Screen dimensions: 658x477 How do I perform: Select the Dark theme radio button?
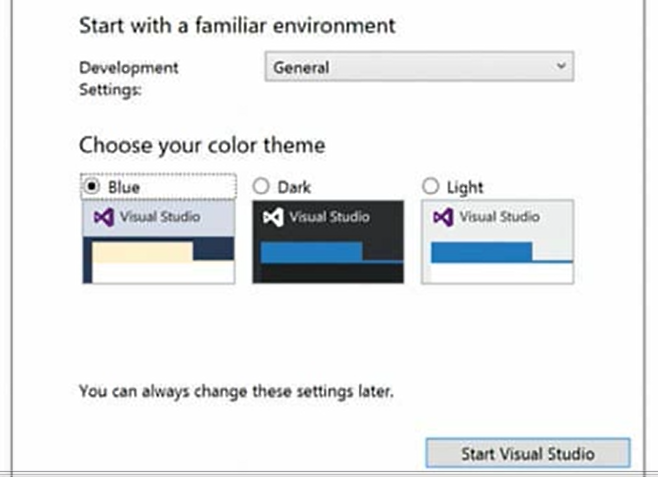coord(261,186)
